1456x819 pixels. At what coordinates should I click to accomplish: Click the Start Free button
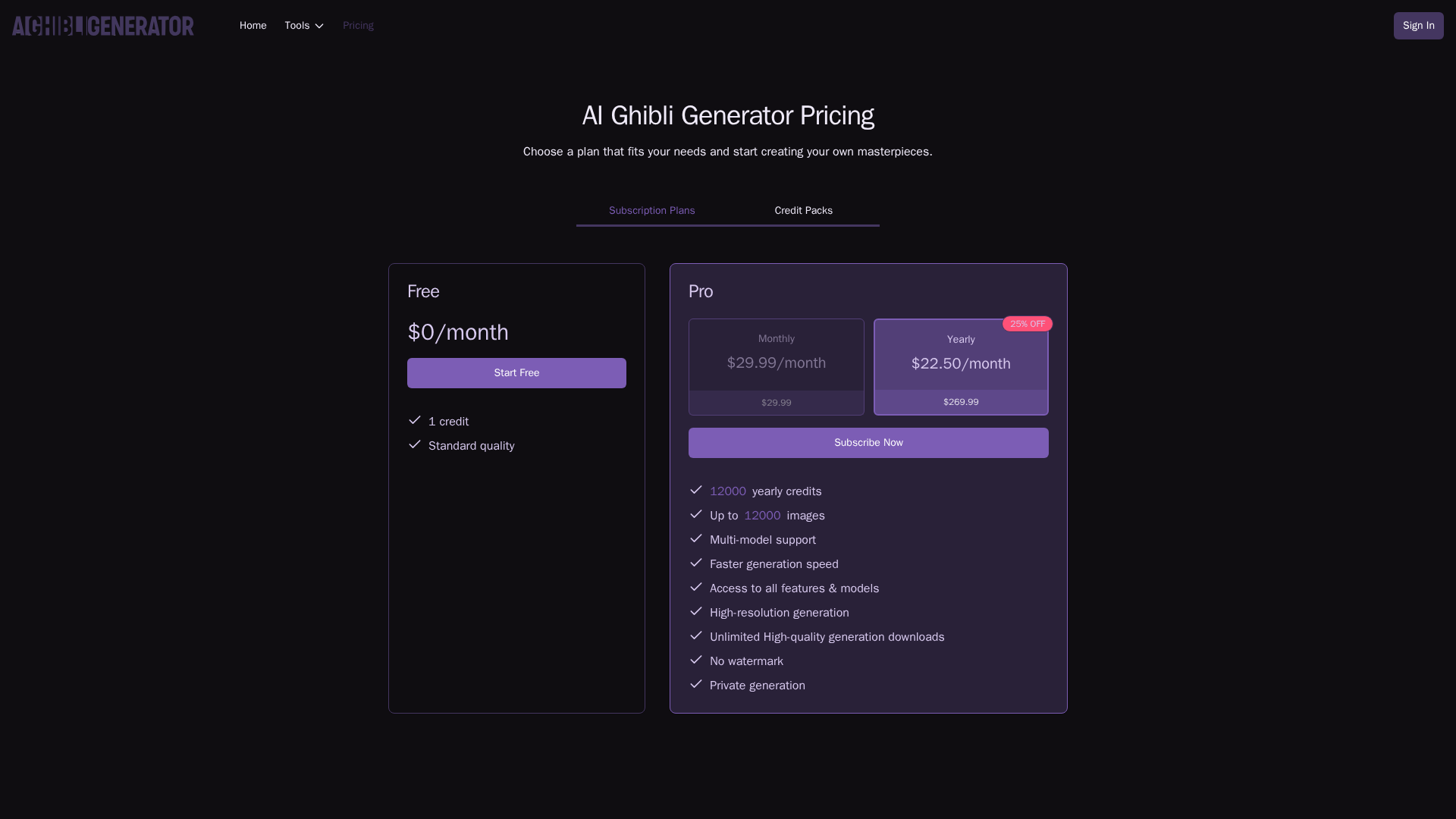tap(516, 373)
